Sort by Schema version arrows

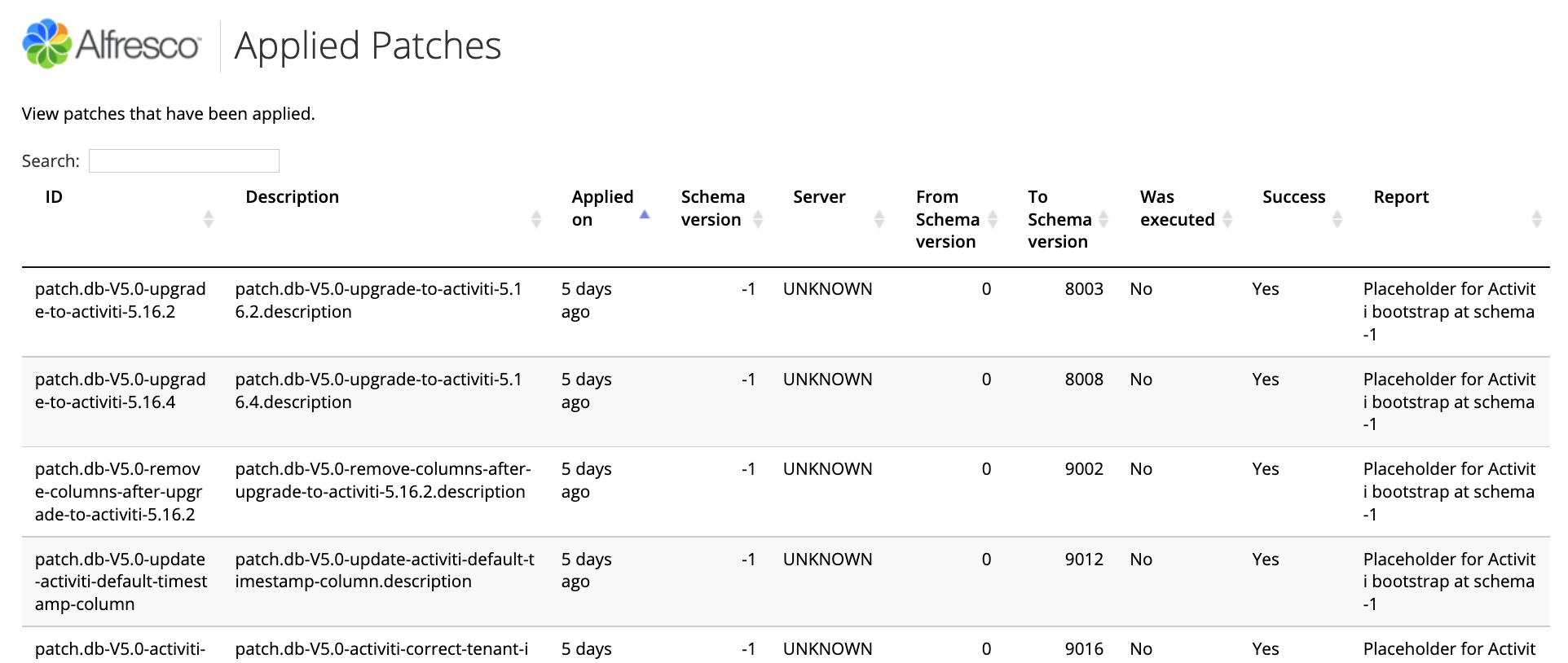(x=758, y=219)
